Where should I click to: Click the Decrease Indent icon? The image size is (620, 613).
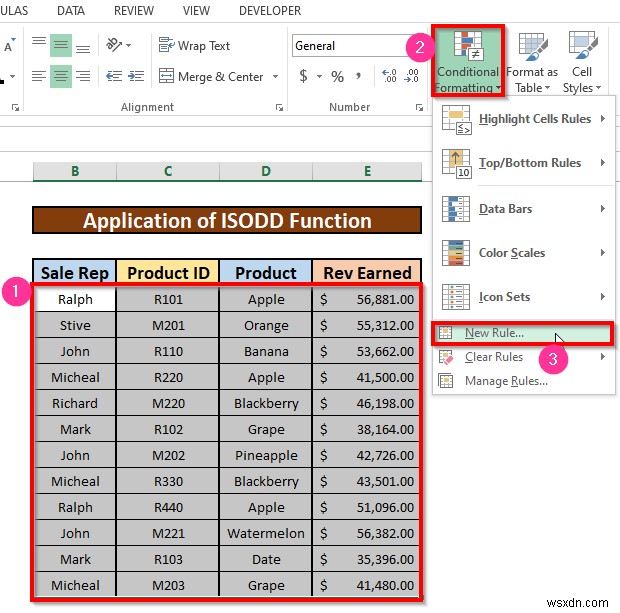coord(114,76)
